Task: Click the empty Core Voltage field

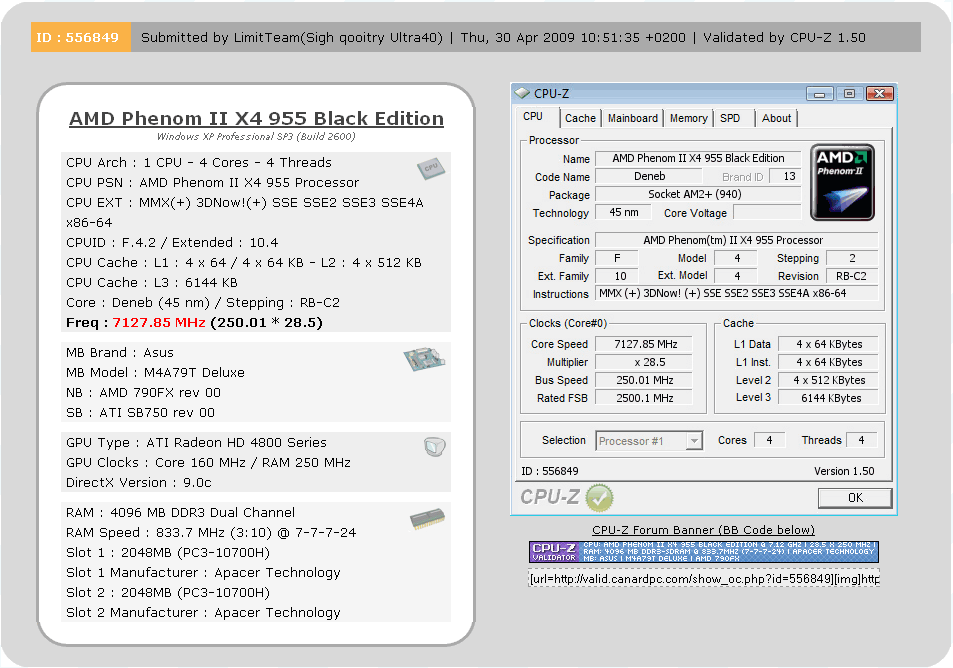Action: 768,213
